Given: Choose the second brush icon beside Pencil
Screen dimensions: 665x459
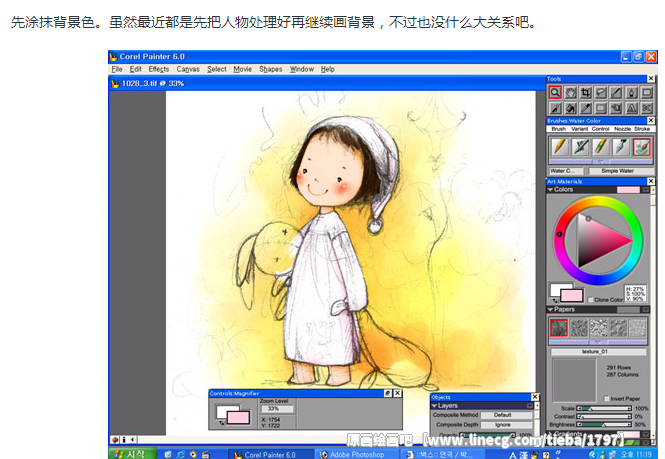Looking at the screenshot, I should click(x=580, y=147).
